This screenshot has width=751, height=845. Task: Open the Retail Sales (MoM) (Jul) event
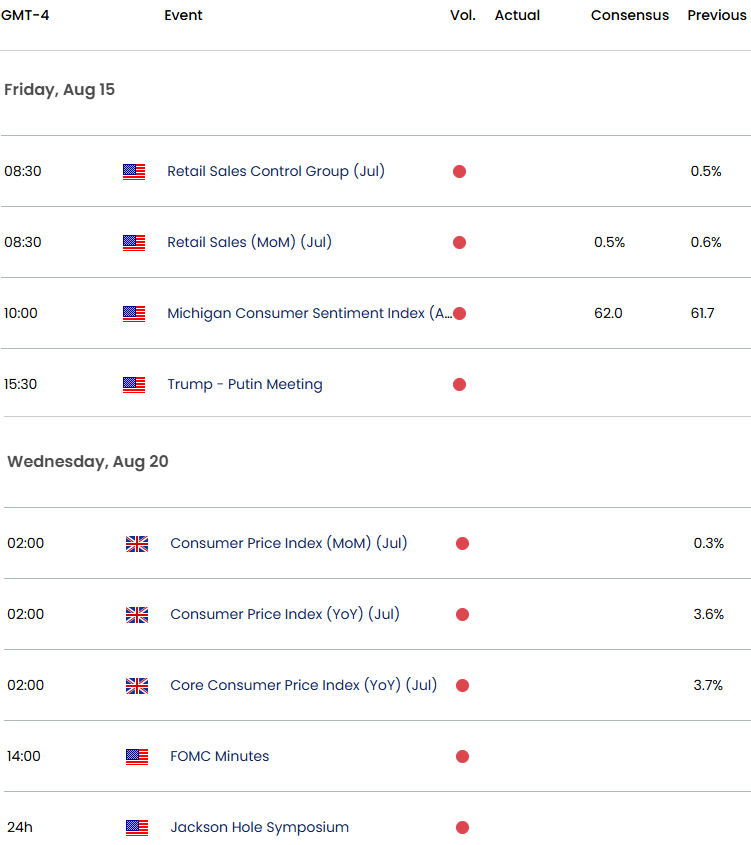(249, 243)
